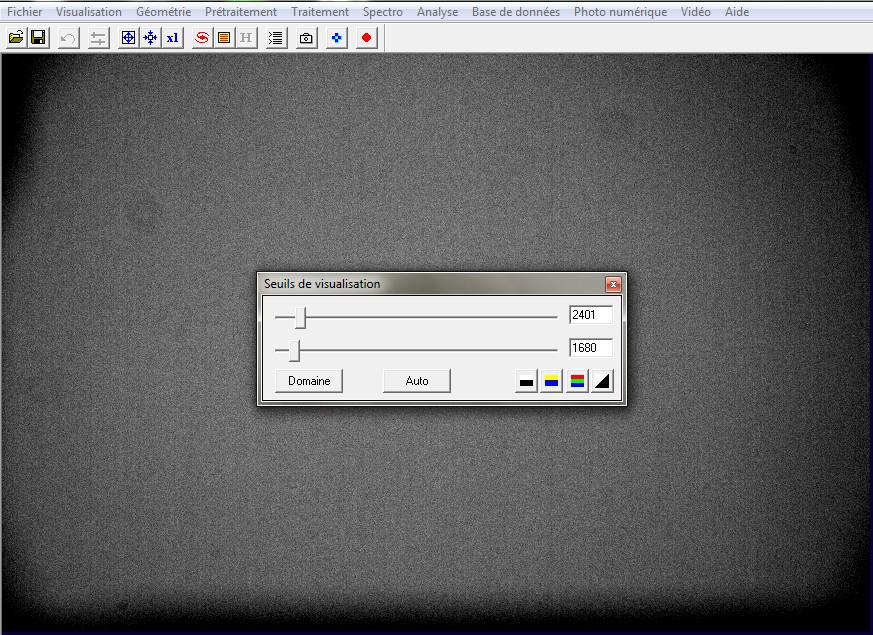Image resolution: width=873 pixels, height=635 pixels.
Task: Open the Visualisation menu
Action: click(89, 12)
